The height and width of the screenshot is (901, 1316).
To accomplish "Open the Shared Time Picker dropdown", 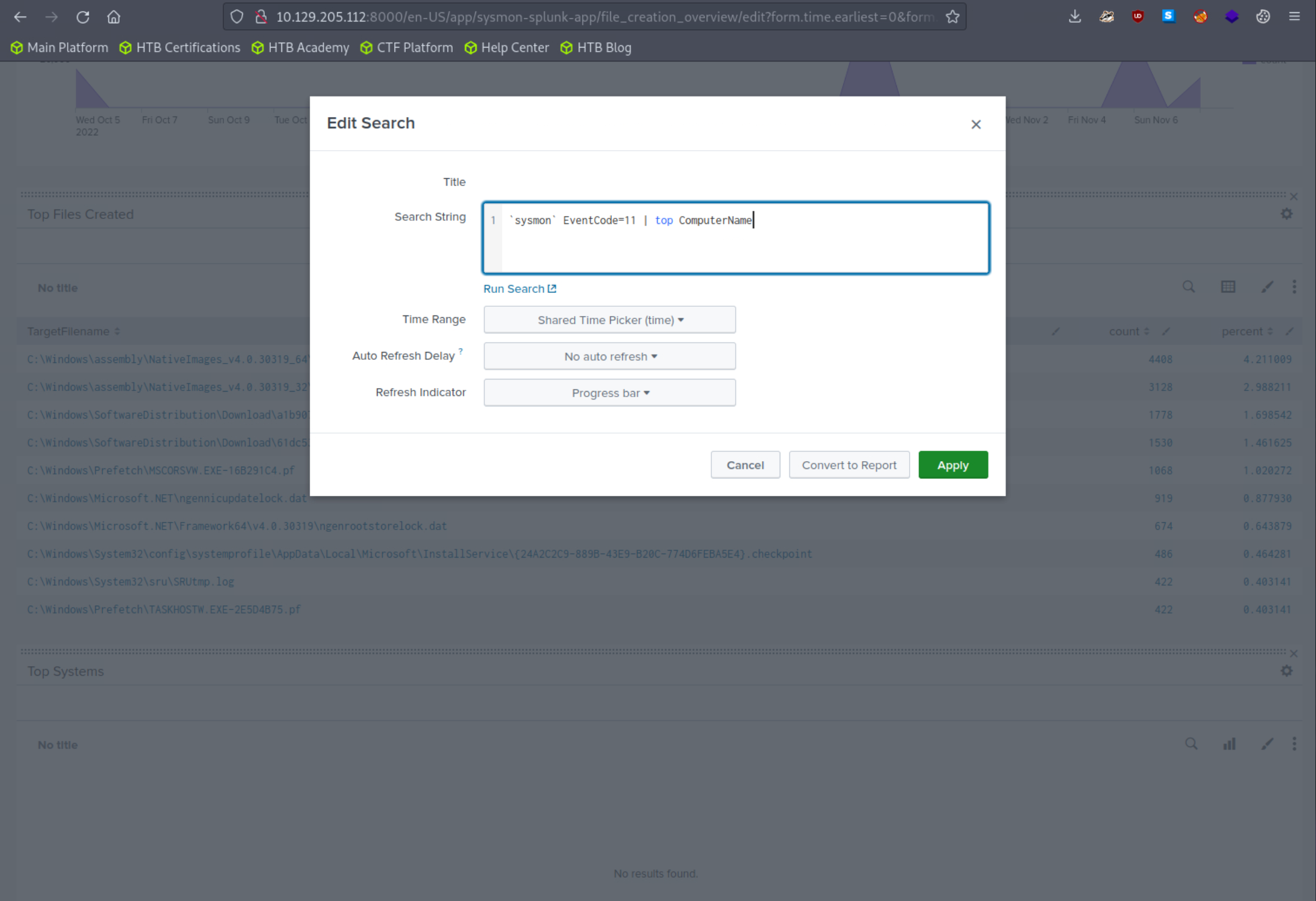I will click(608, 319).
